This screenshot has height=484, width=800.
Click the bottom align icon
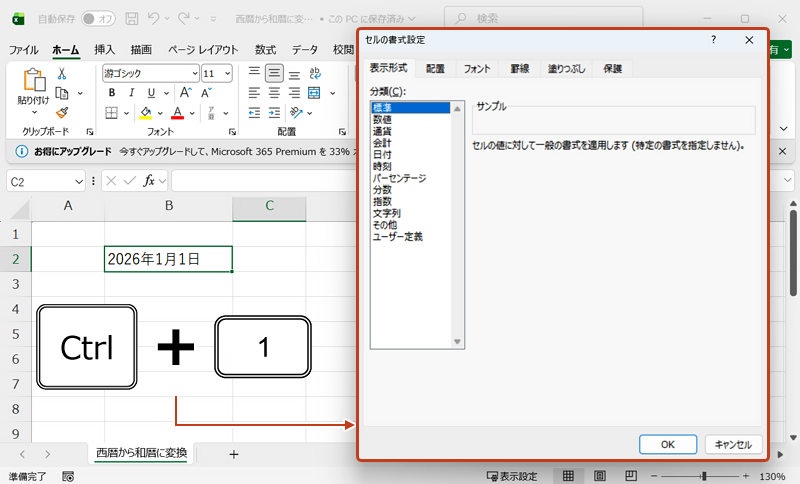pyautogui.click(x=294, y=74)
